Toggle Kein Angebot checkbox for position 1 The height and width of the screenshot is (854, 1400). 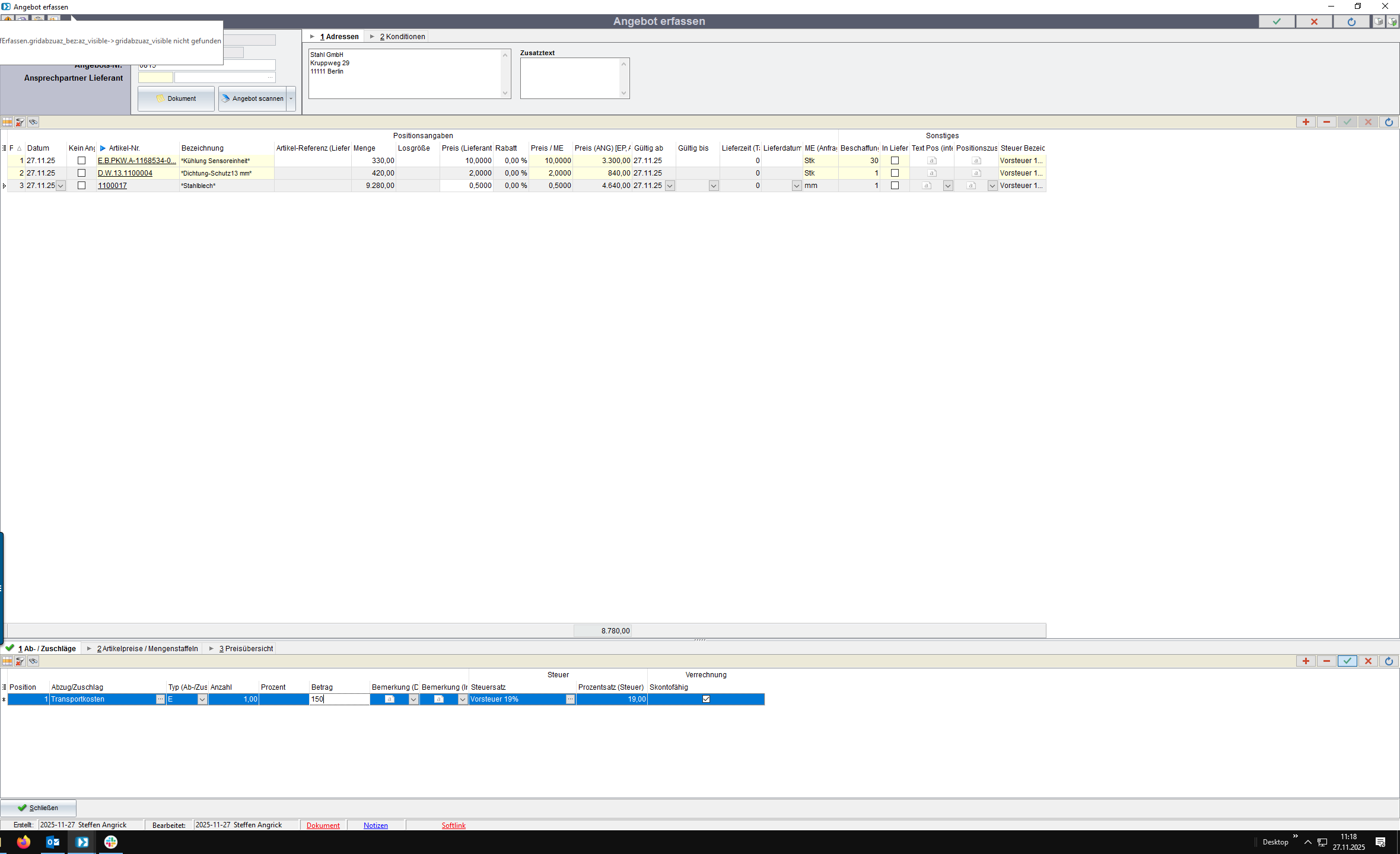[x=82, y=161]
